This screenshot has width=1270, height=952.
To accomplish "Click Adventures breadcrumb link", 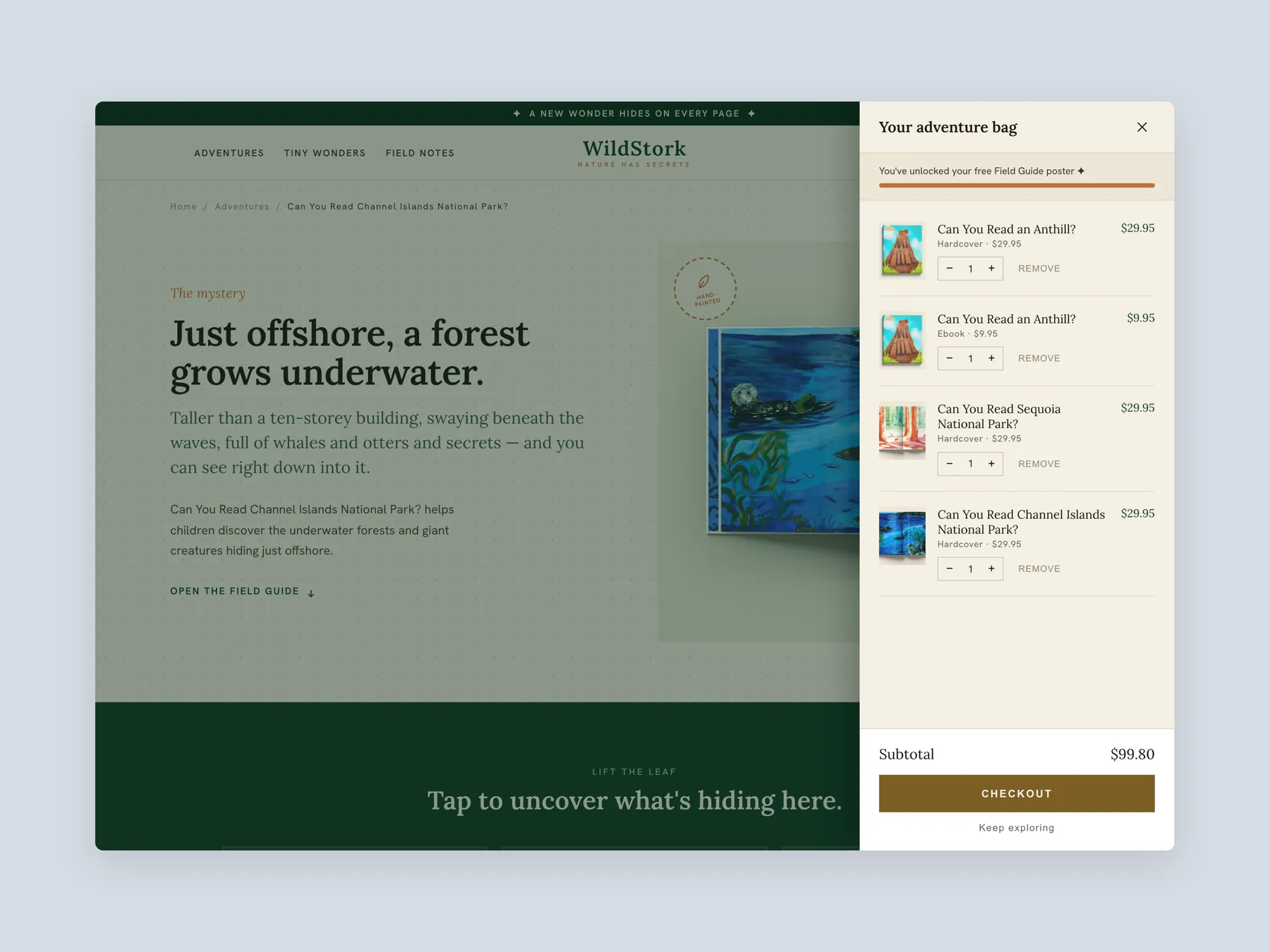I will click(242, 207).
